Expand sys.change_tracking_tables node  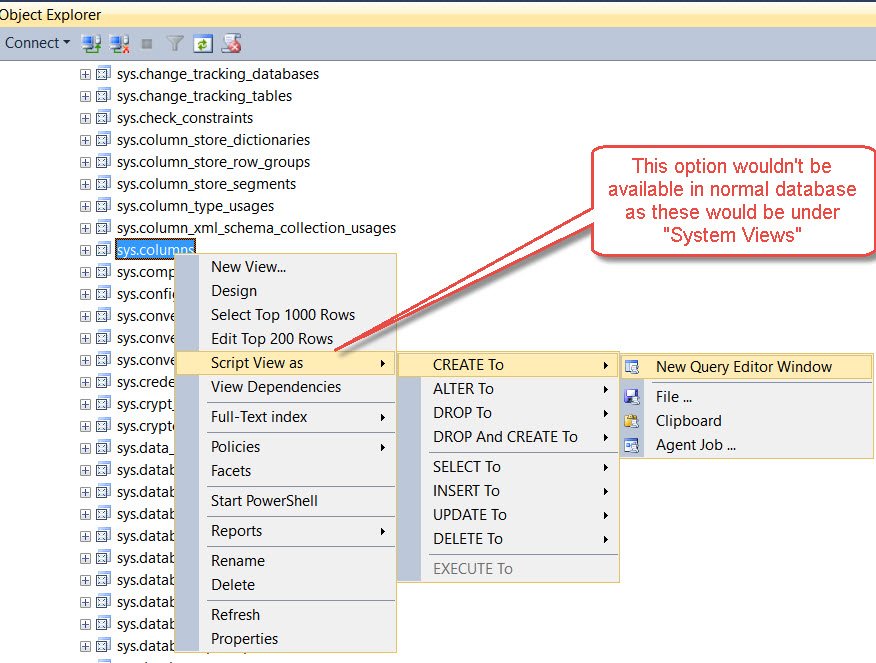coord(85,96)
